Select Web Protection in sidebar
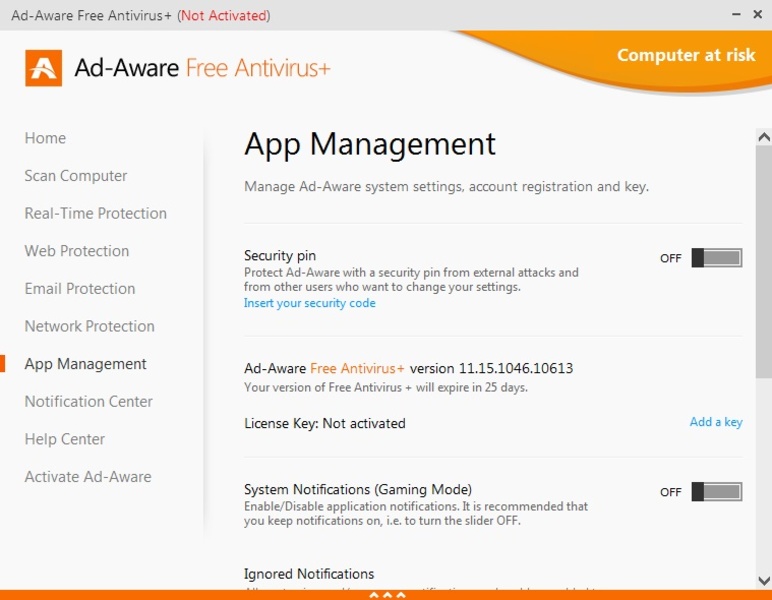This screenshot has width=772, height=600. click(77, 251)
